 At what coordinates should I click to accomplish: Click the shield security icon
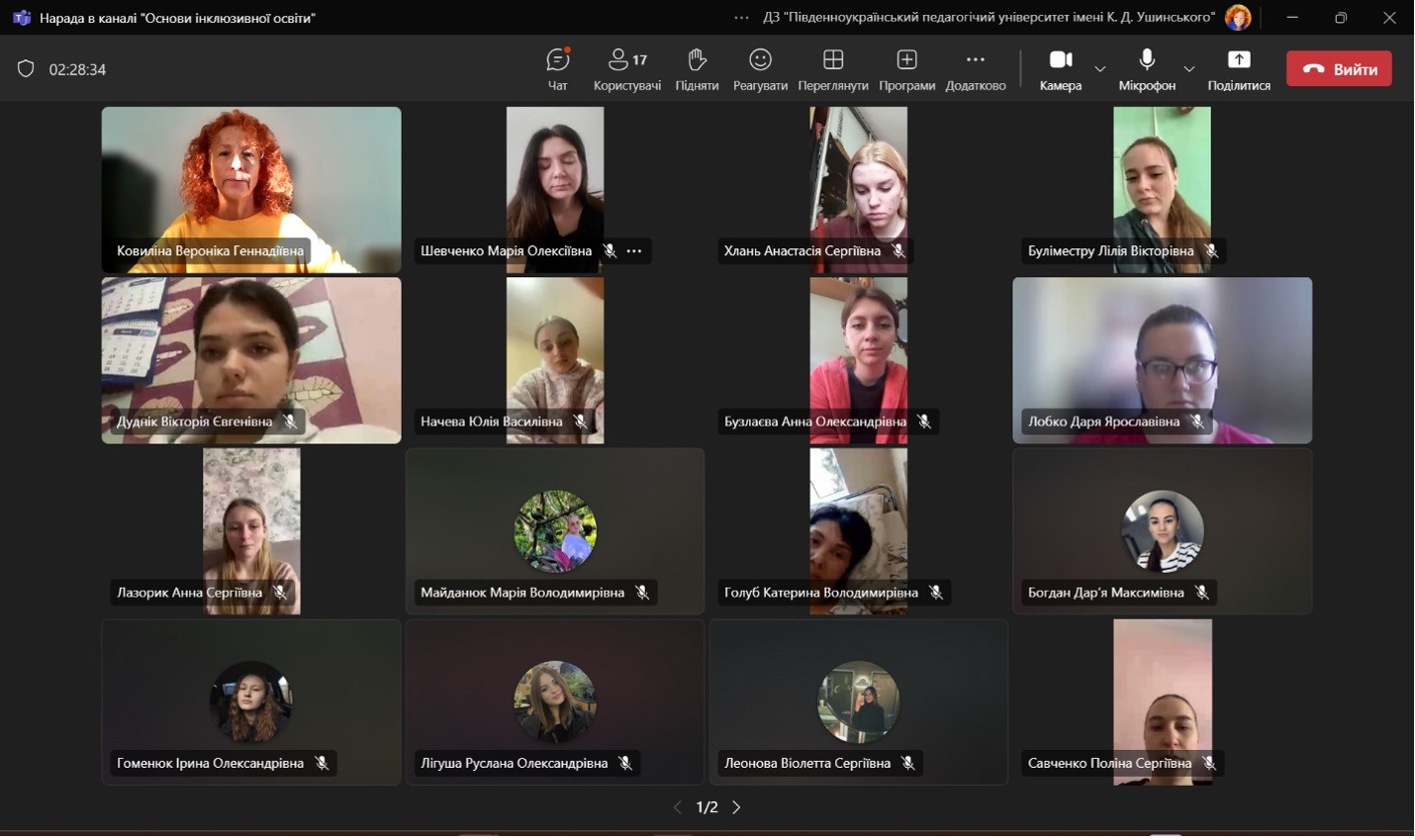click(26, 69)
